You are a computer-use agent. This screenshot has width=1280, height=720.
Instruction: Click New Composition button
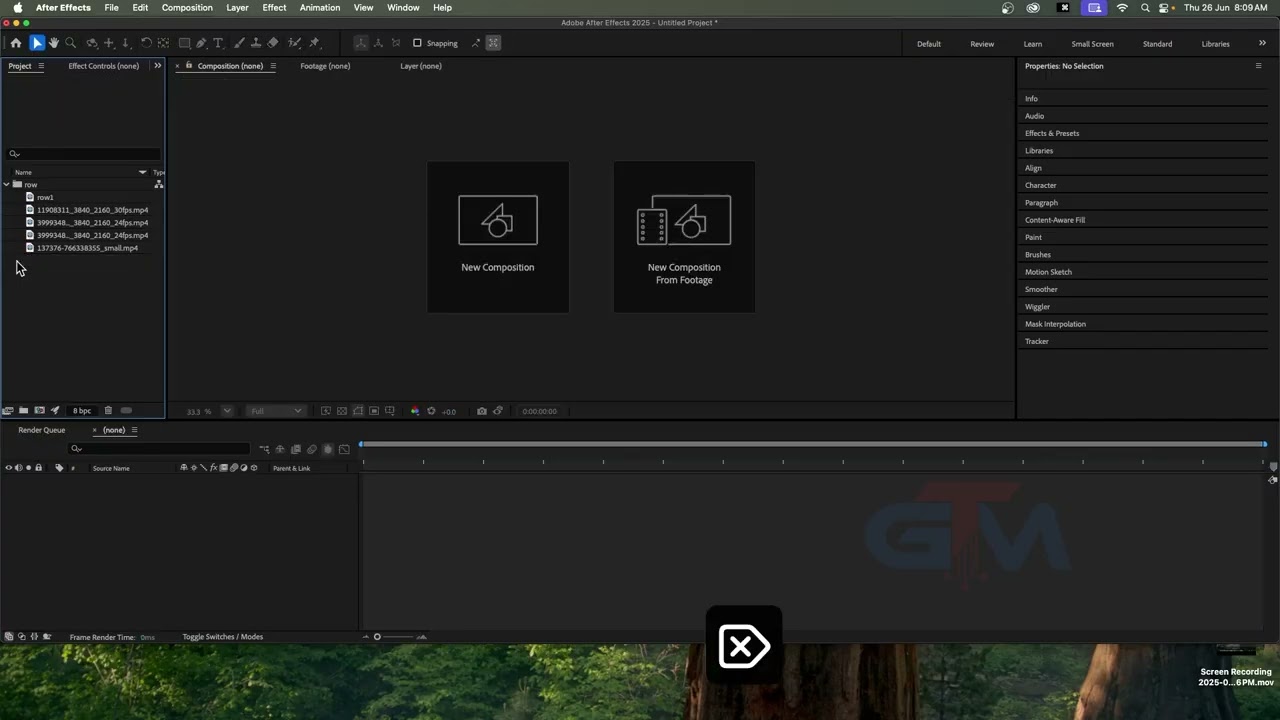(498, 237)
